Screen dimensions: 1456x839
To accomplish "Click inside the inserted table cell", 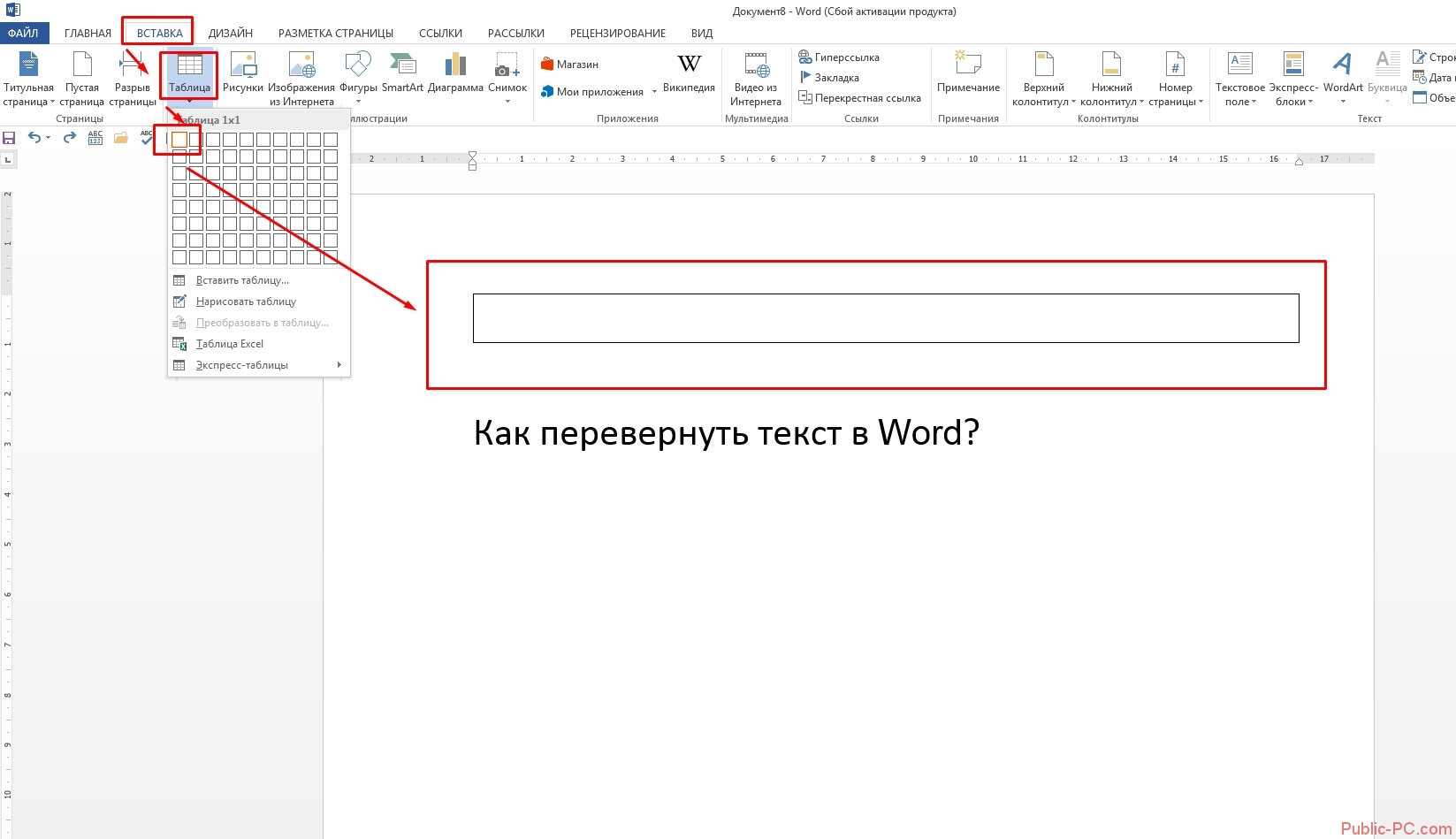I will 886,318.
